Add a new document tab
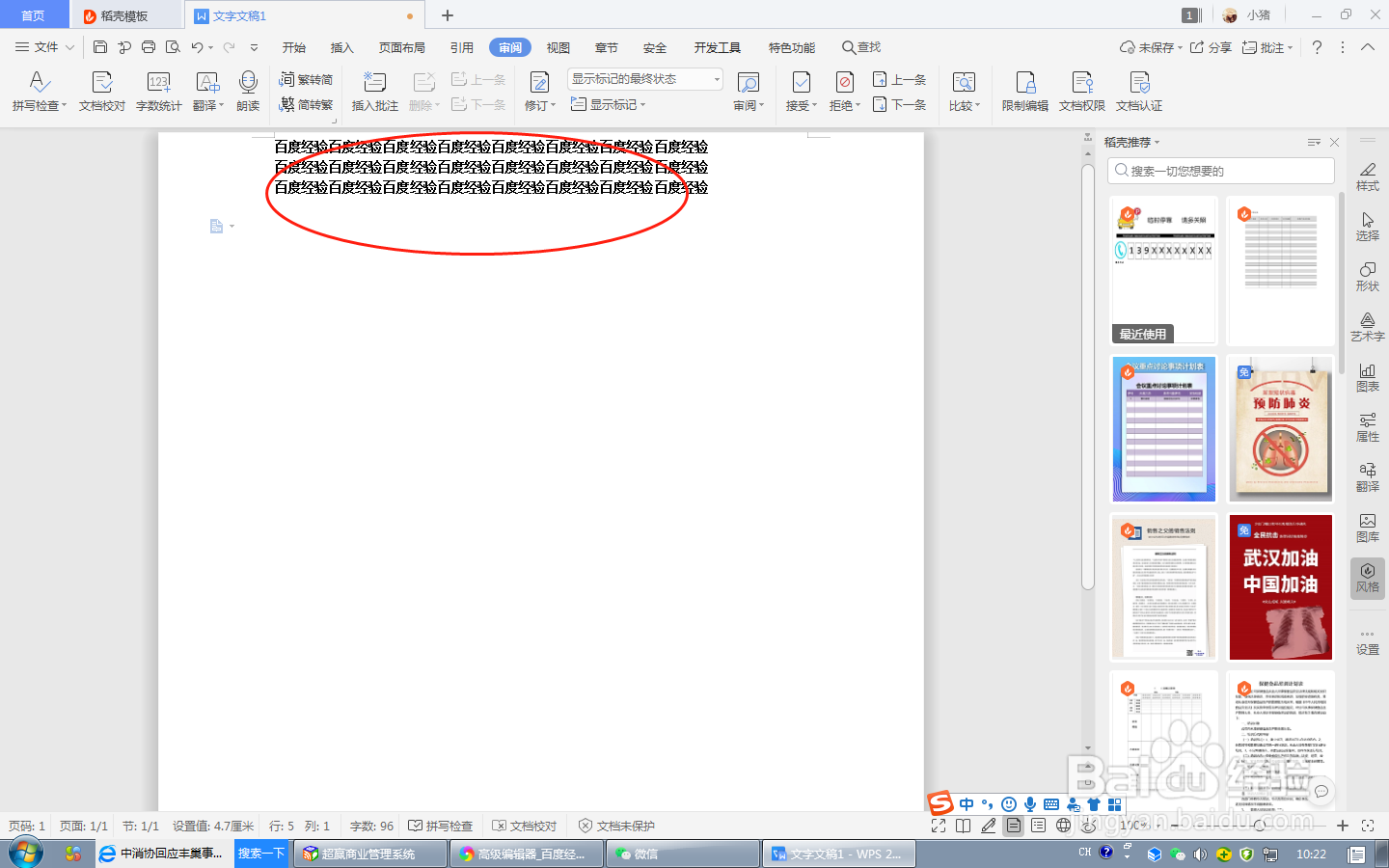The height and width of the screenshot is (868, 1389). pyautogui.click(x=448, y=15)
